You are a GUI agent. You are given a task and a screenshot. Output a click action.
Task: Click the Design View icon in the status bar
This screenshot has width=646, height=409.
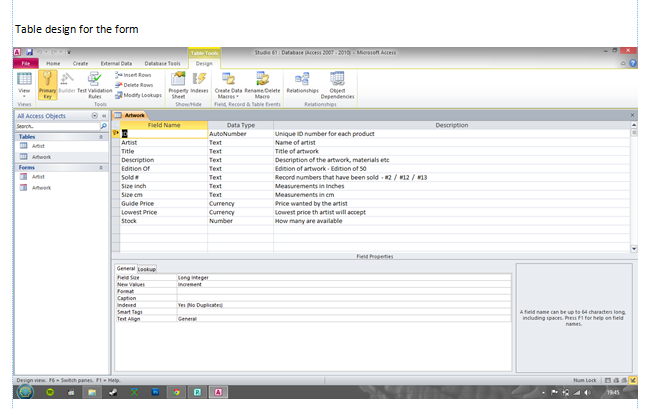633,381
